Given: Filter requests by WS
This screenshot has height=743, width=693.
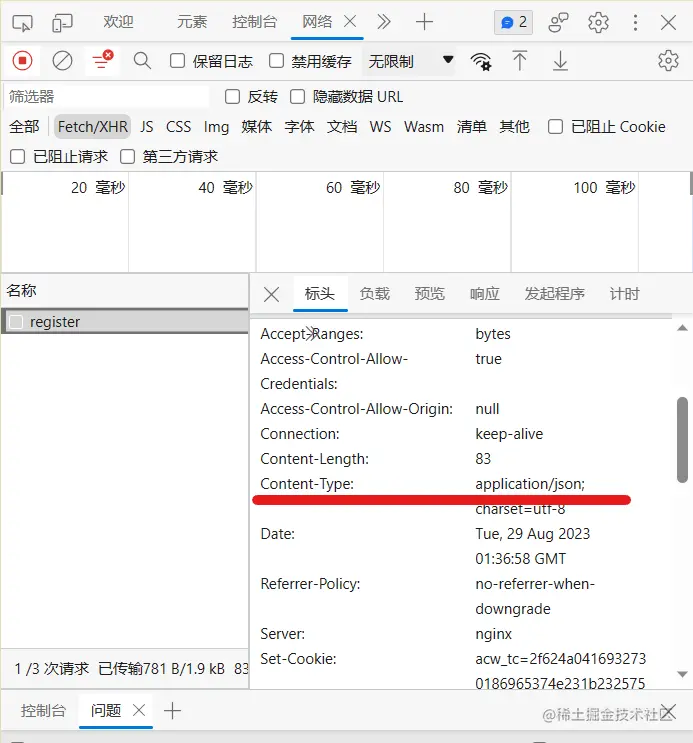Looking at the screenshot, I should click(x=380, y=127).
